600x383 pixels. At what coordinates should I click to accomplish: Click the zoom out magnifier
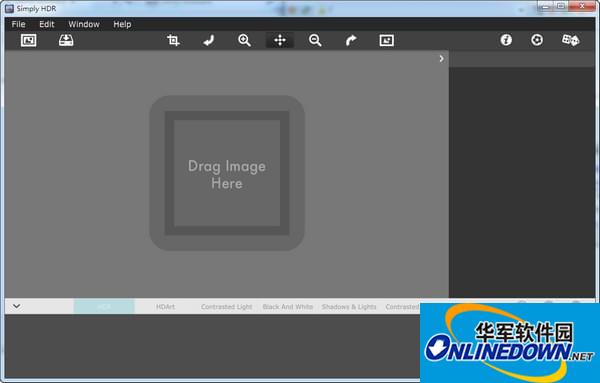click(x=315, y=40)
